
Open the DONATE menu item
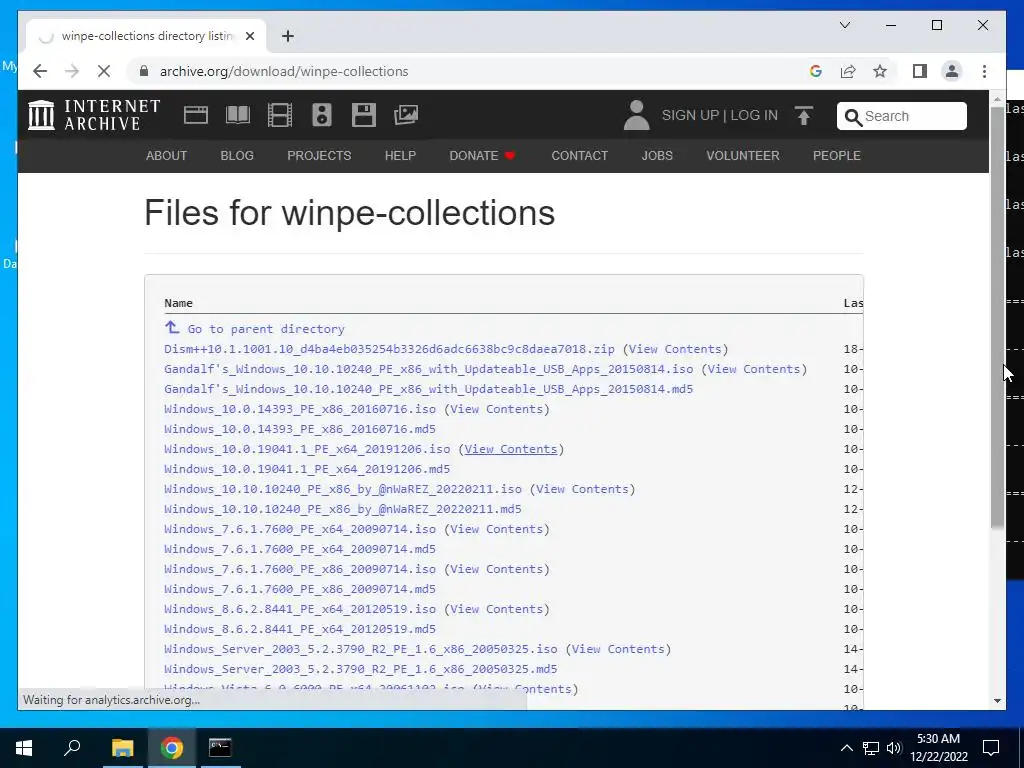(482, 155)
